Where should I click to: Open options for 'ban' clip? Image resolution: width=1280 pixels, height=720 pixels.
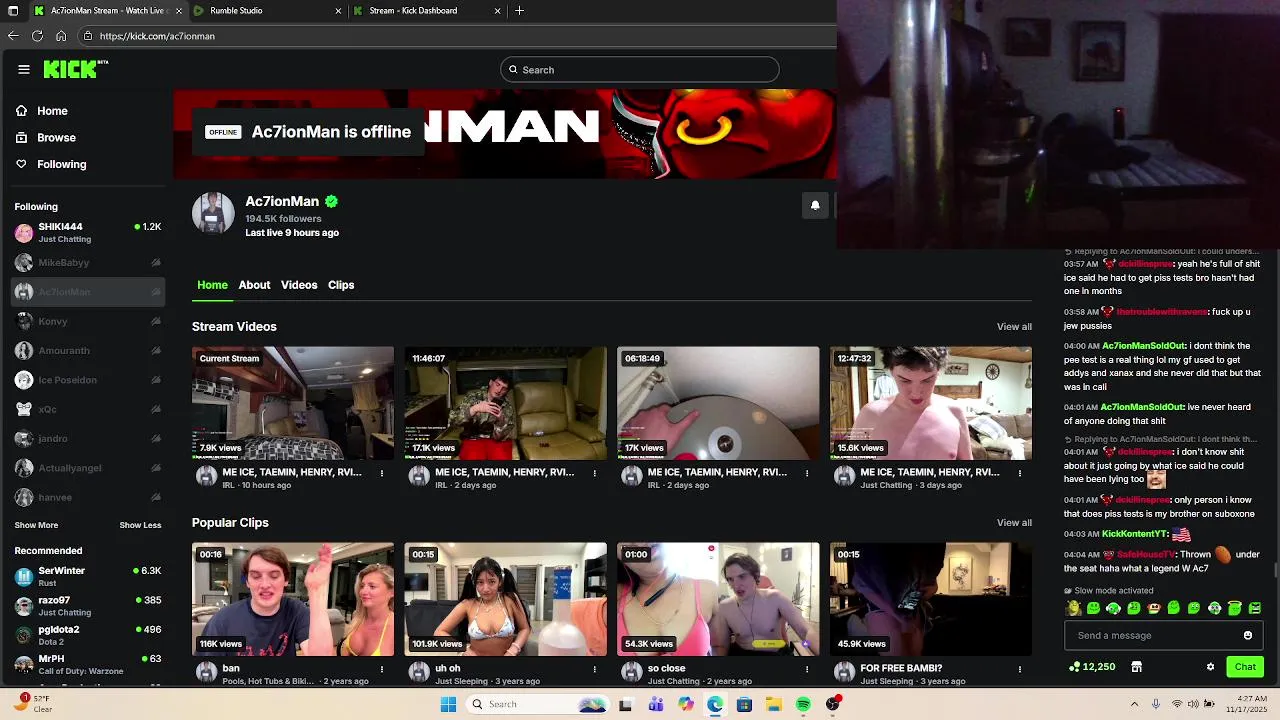[x=382, y=669]
